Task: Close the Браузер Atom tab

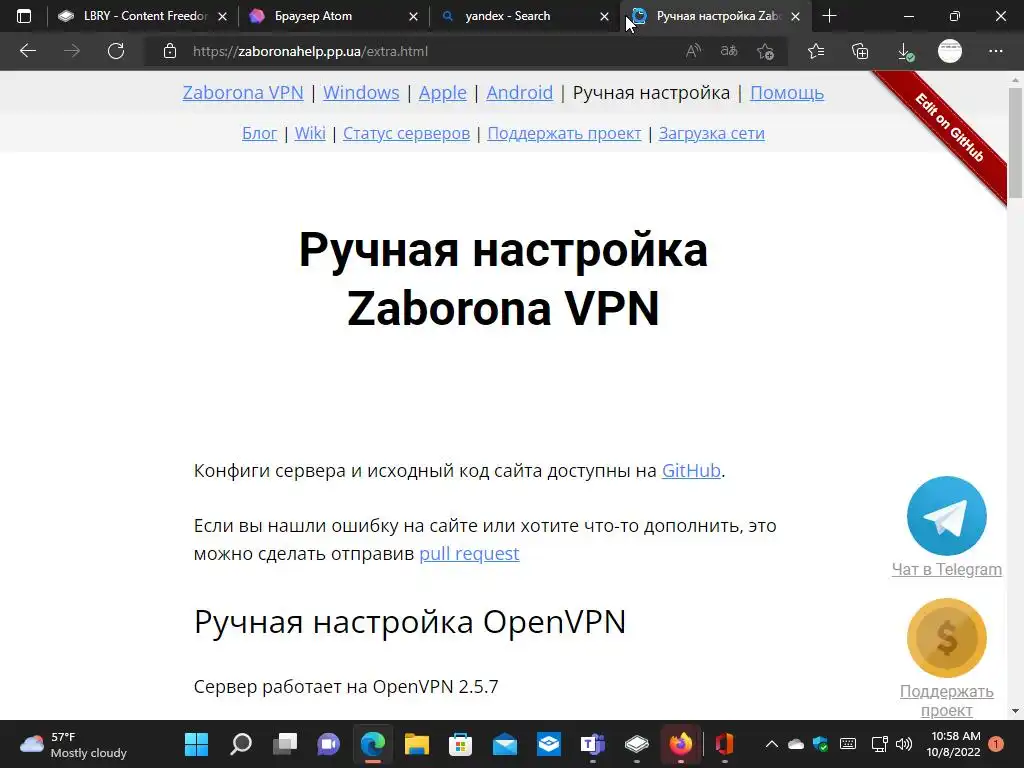Action: click(x=413, y=16)
